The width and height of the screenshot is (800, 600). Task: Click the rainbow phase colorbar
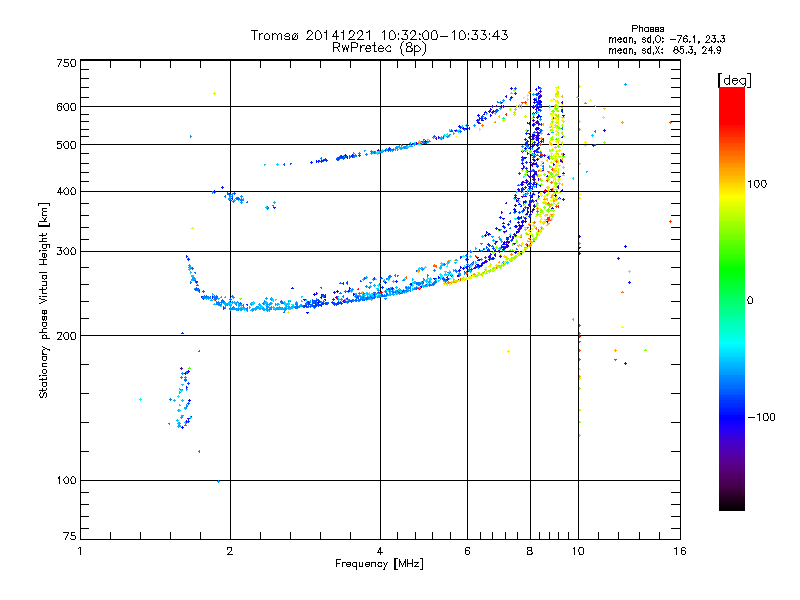point(732,298)
